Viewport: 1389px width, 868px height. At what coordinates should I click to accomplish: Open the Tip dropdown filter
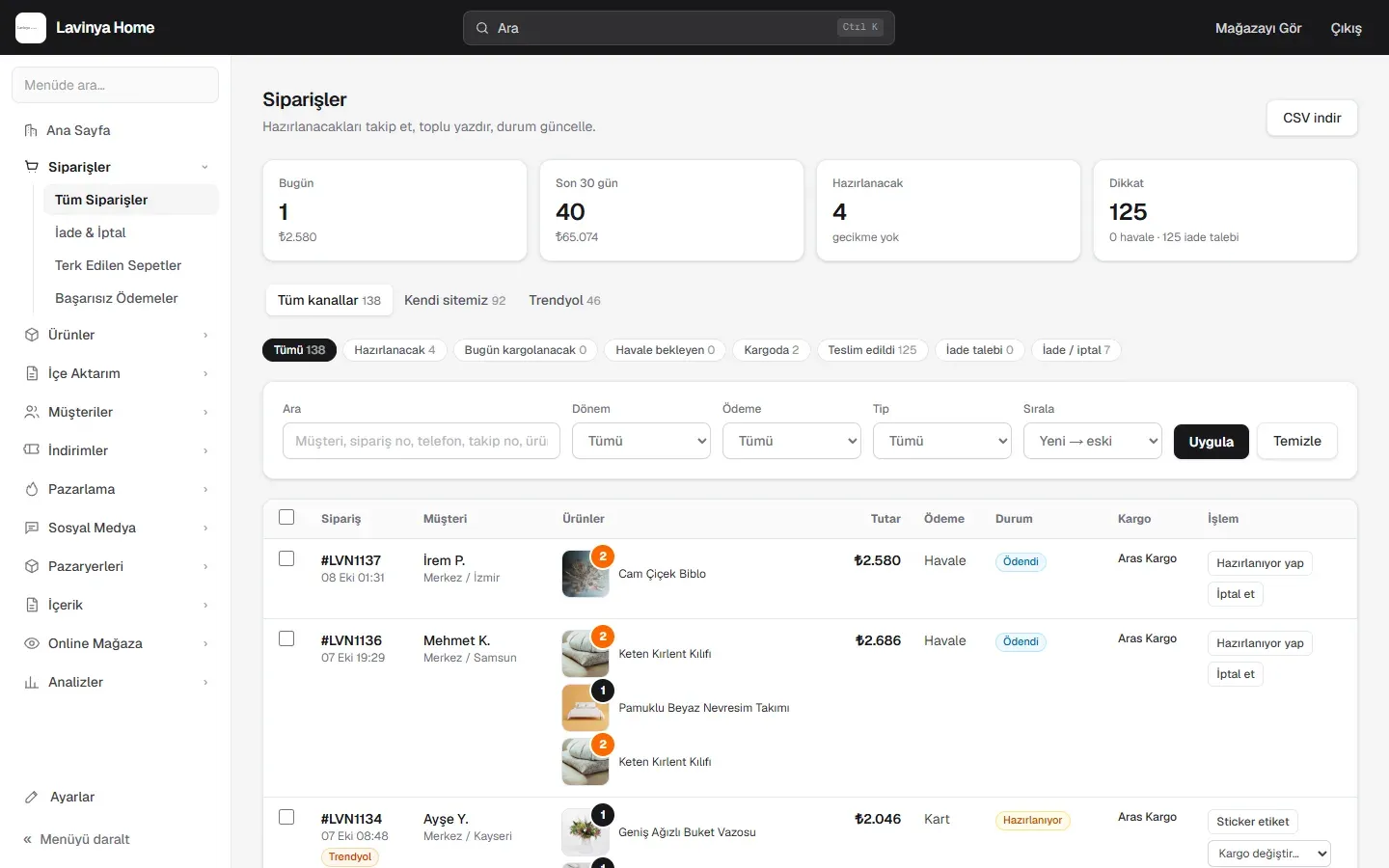click(942, 441)
